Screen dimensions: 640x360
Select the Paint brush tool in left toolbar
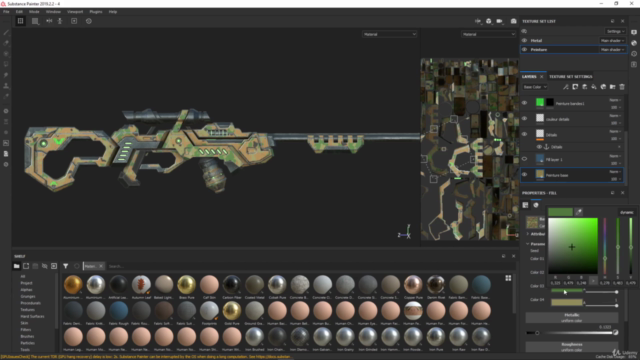[6, 33]
